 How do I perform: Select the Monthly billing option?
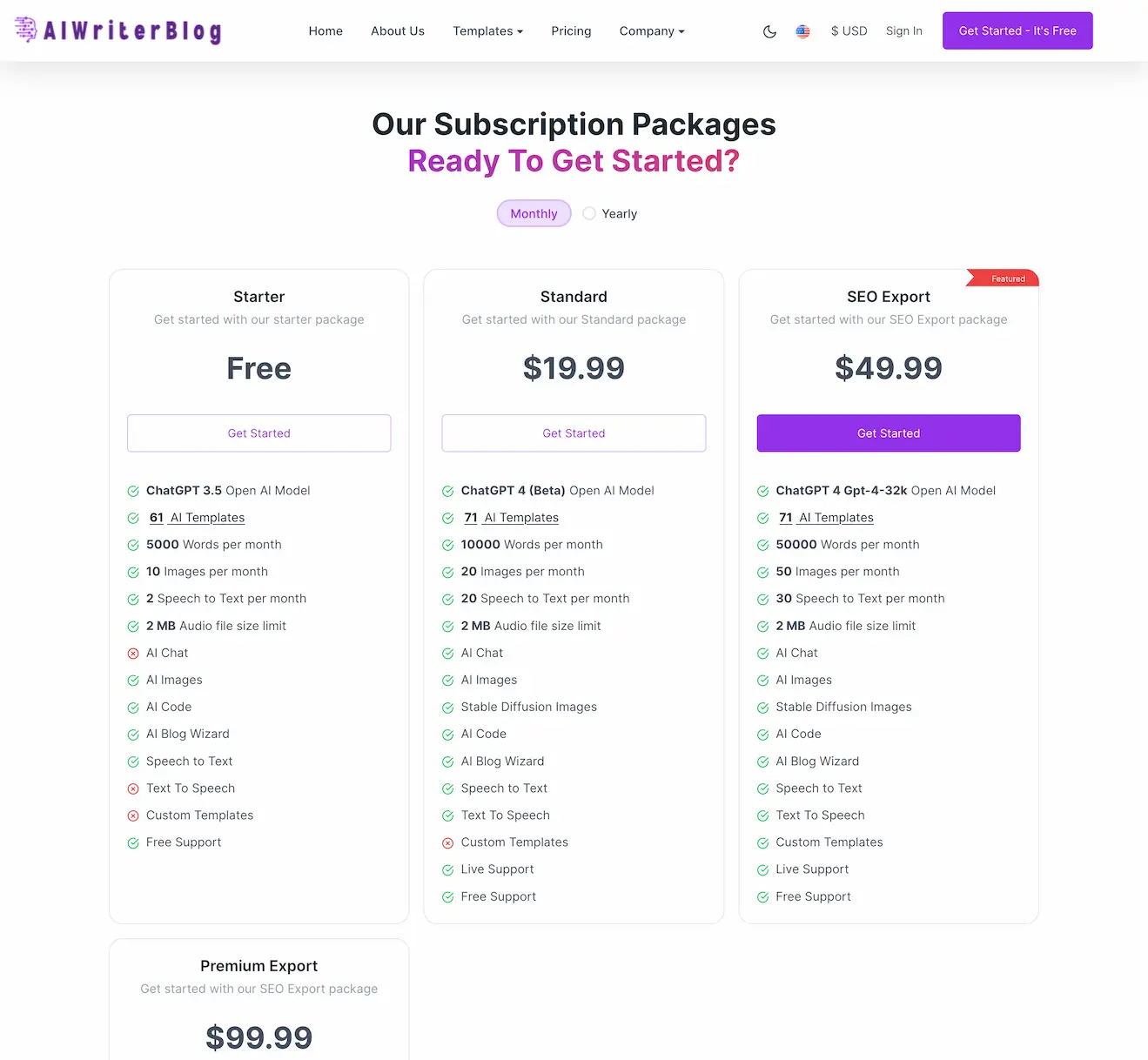point(534,213)
